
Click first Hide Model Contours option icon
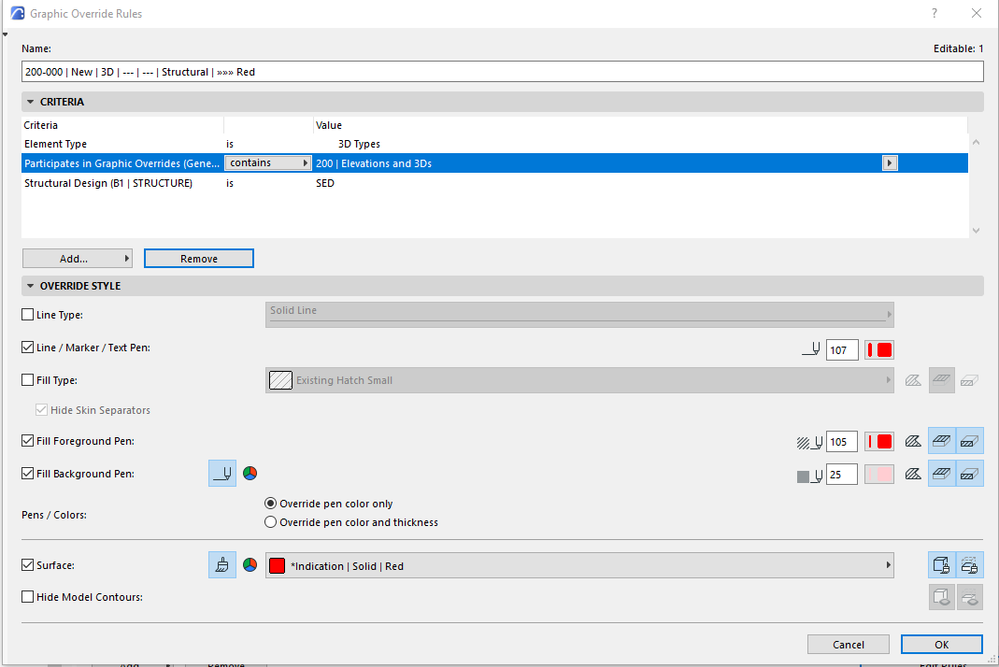(942, 598)
